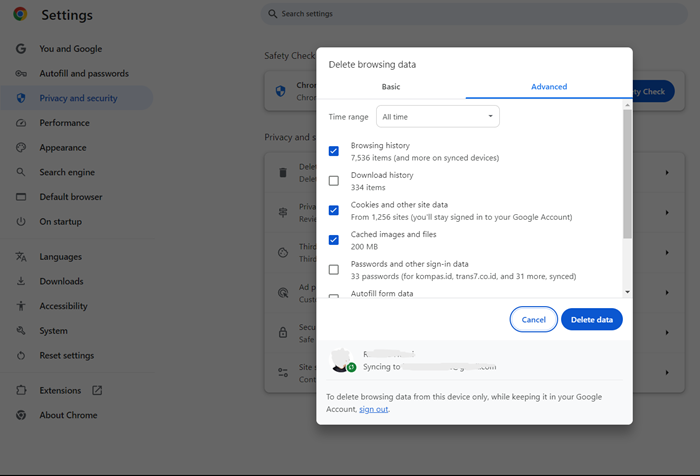Click the dialog scrollbar thumb
The height and width of the screenshot is (476, 700).
point(627,174)
